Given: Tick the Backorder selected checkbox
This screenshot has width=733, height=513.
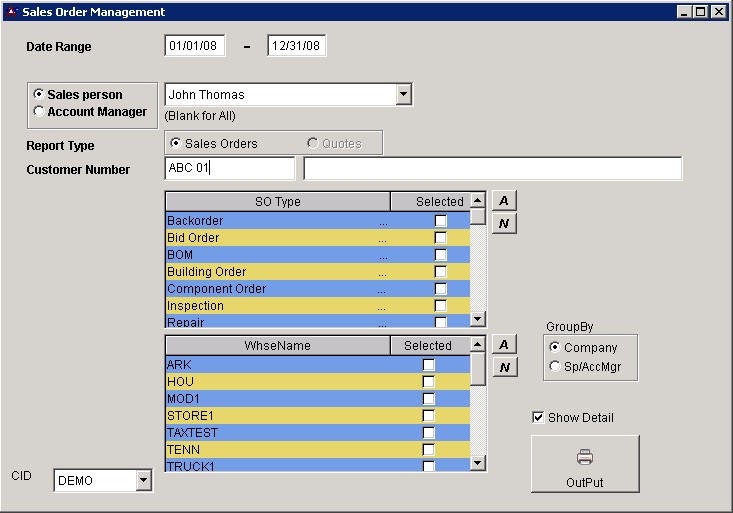Looking at the screenshot, I should tap(440, 221).
